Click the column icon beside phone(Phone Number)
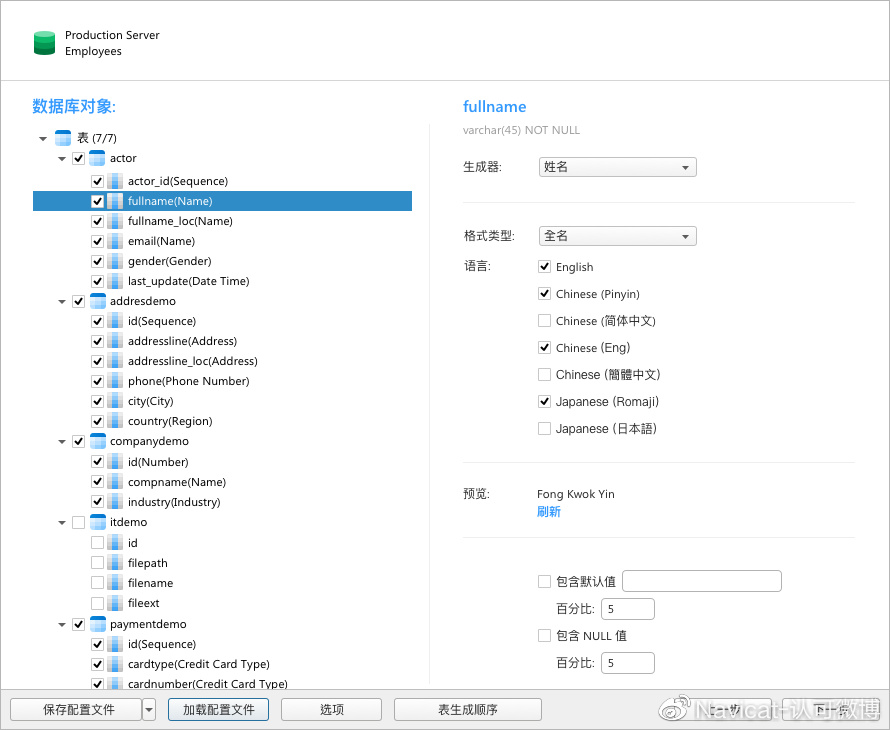890x730 pixels. 115,381
